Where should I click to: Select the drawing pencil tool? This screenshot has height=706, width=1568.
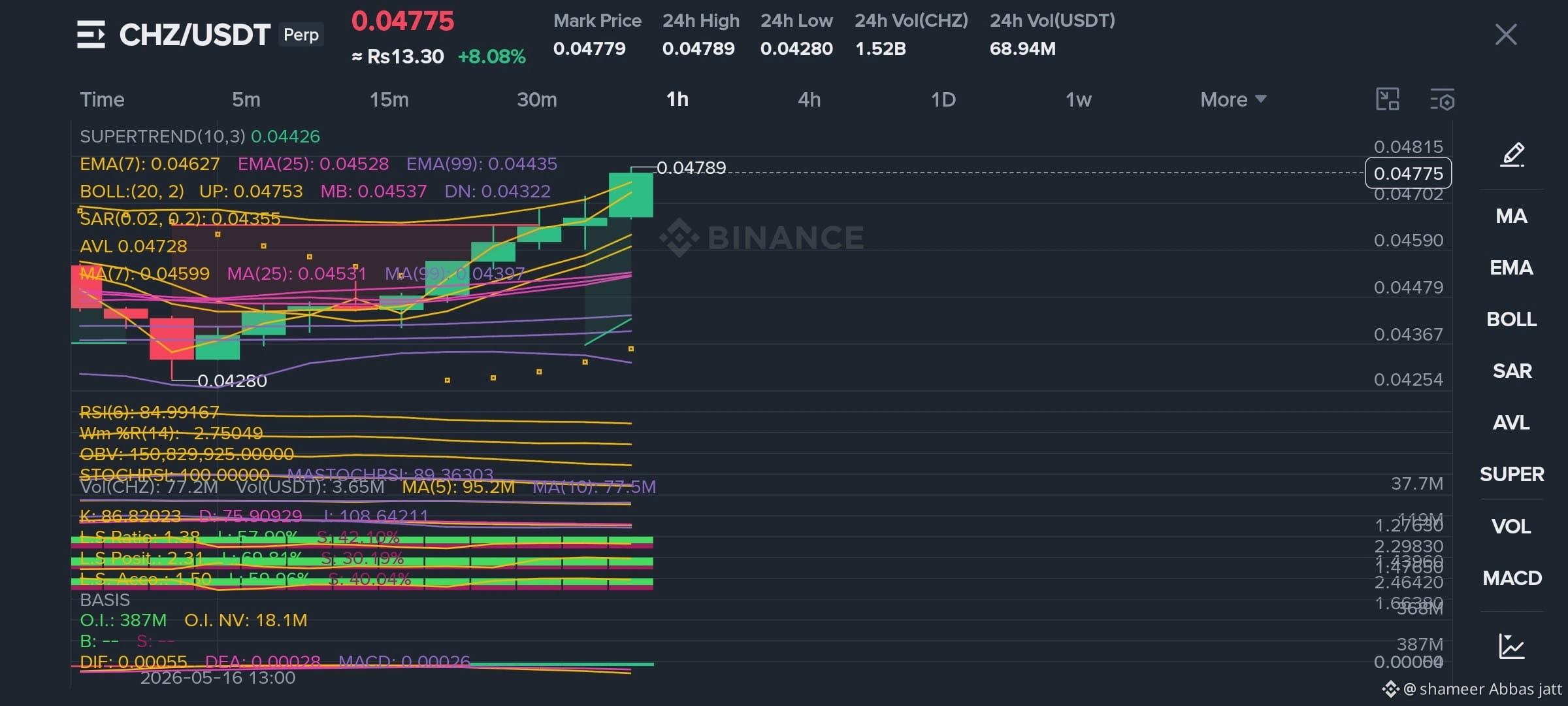click(x=1512, y=155)
